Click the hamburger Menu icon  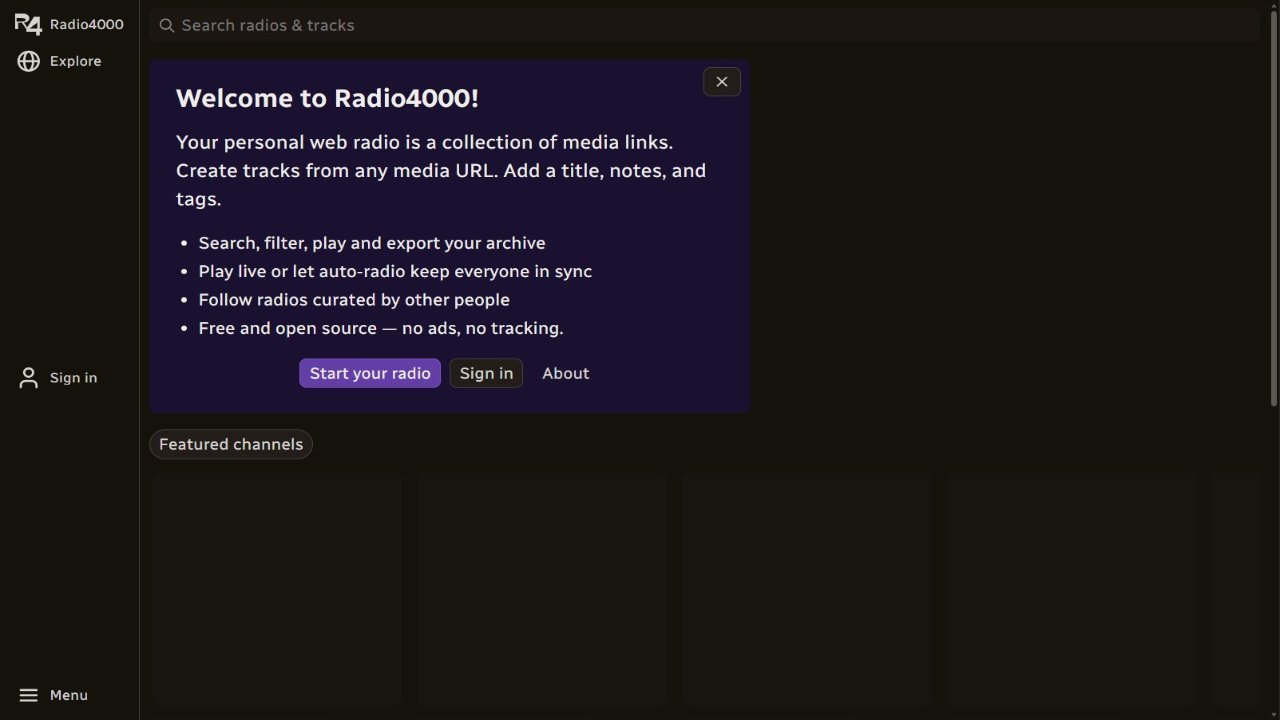pyautogui.click(x=29, y=695)
